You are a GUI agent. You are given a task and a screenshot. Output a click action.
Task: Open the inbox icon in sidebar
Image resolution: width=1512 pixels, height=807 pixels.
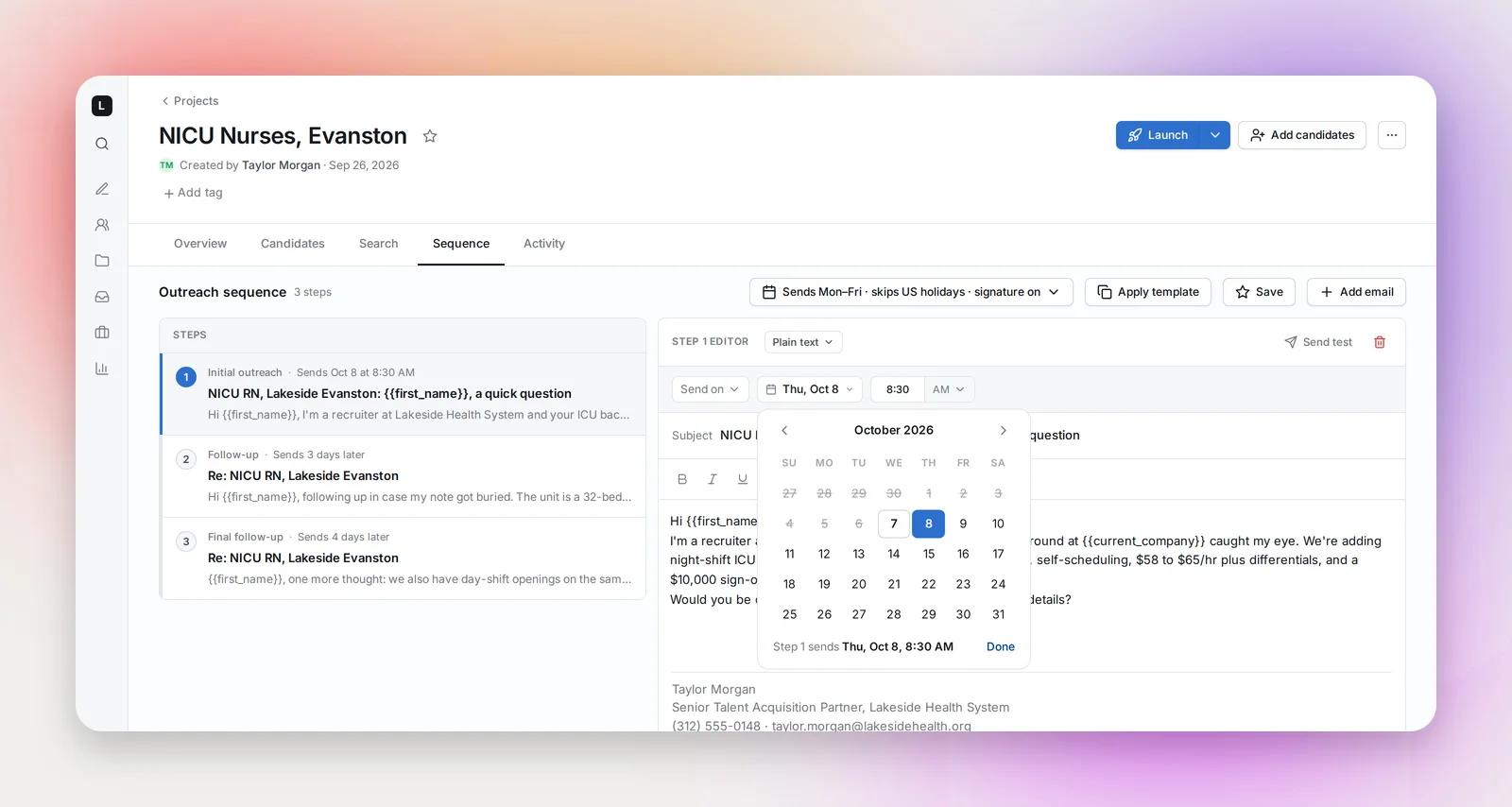click(102, 297)
